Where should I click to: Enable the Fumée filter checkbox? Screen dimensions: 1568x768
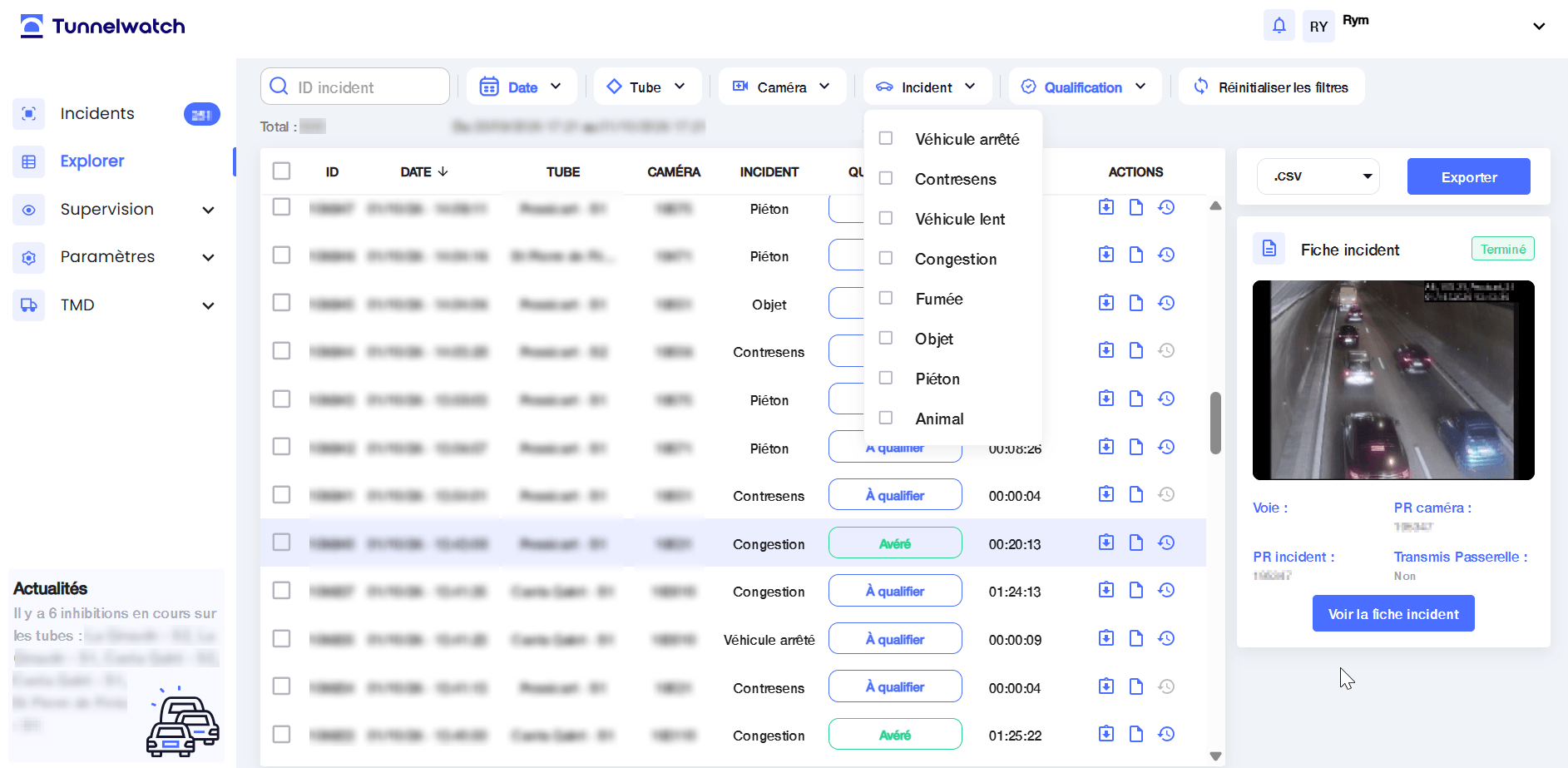click(886, 298)
